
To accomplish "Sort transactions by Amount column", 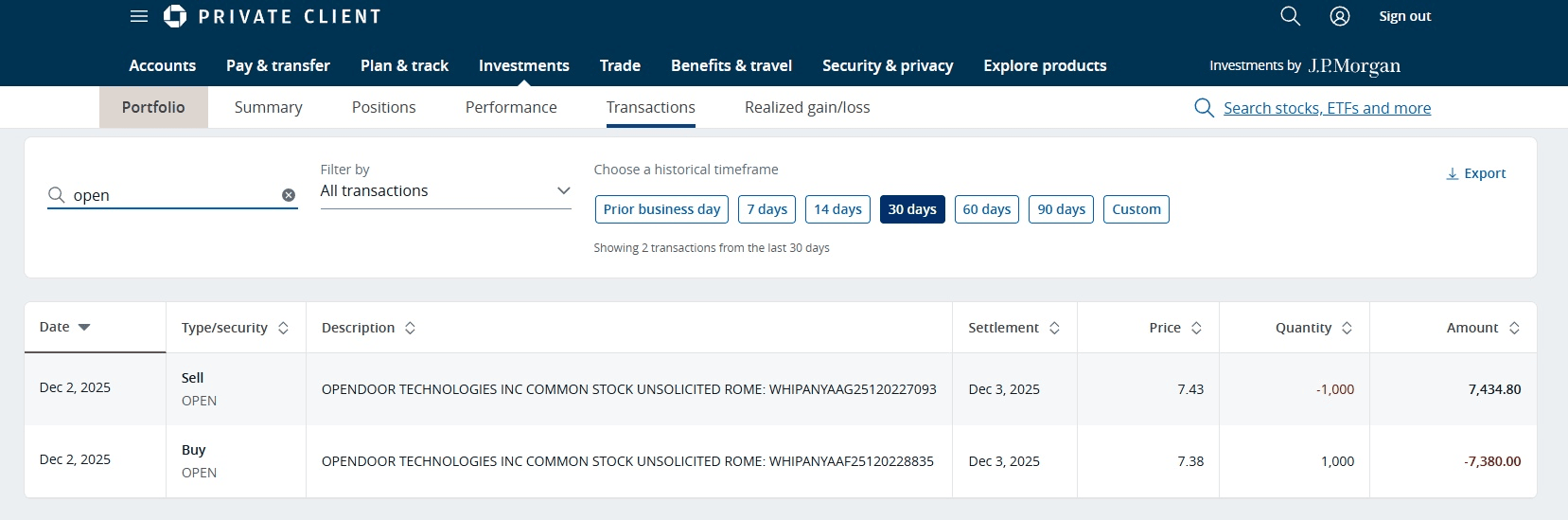I will 1514,328.
